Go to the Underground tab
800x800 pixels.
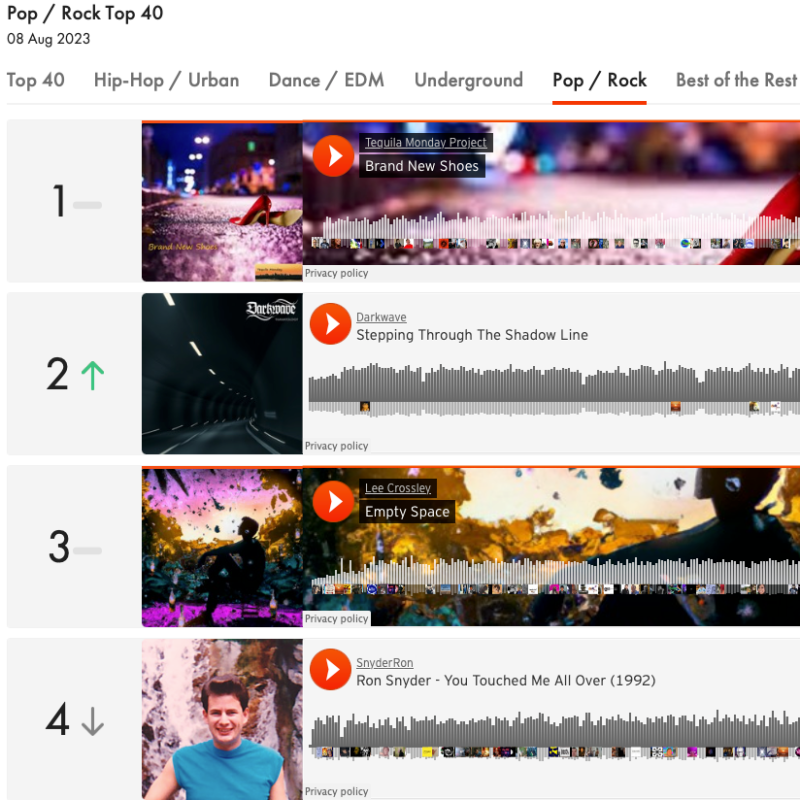468,80
